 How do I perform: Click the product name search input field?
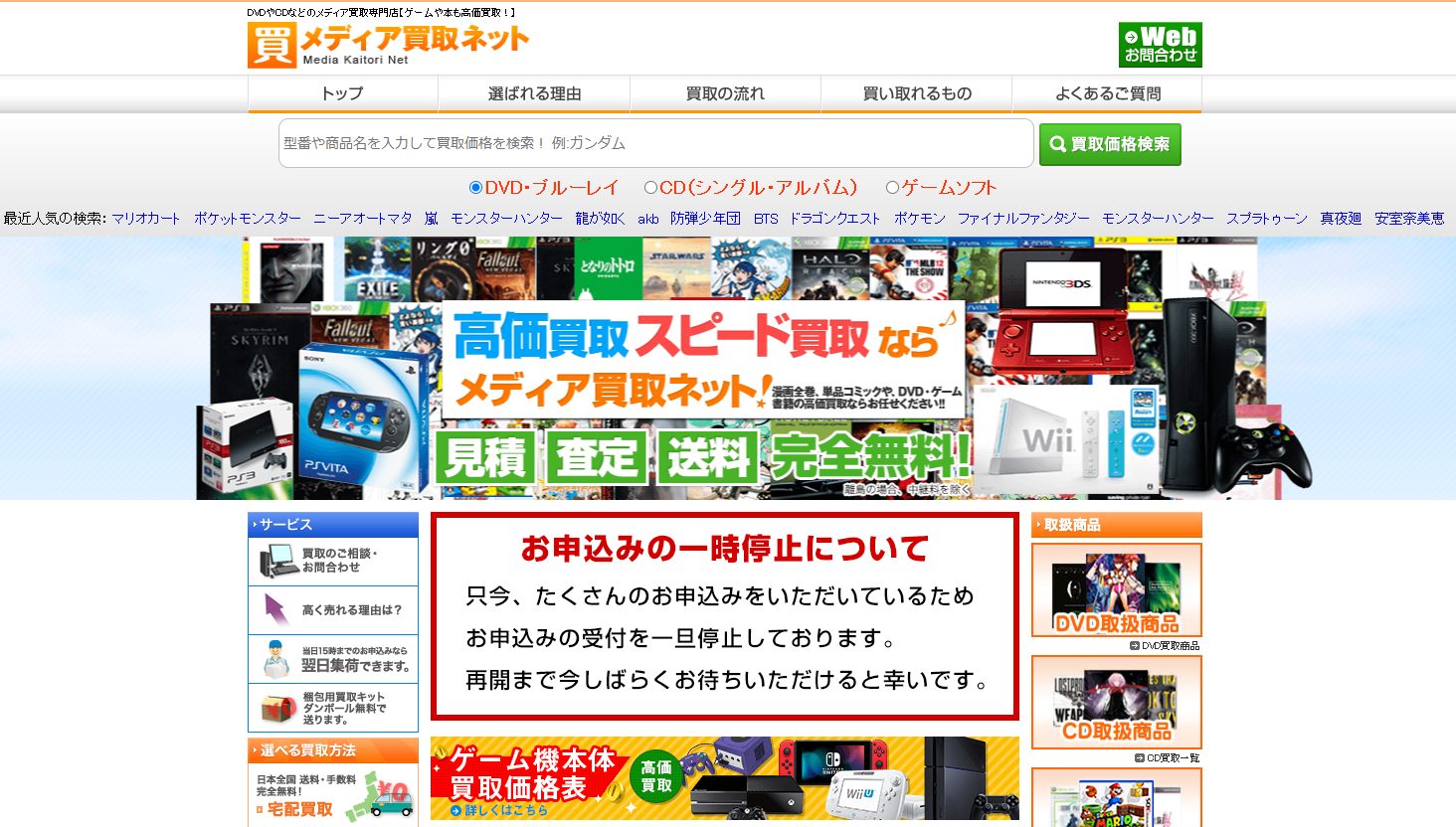tap(655, 143)
